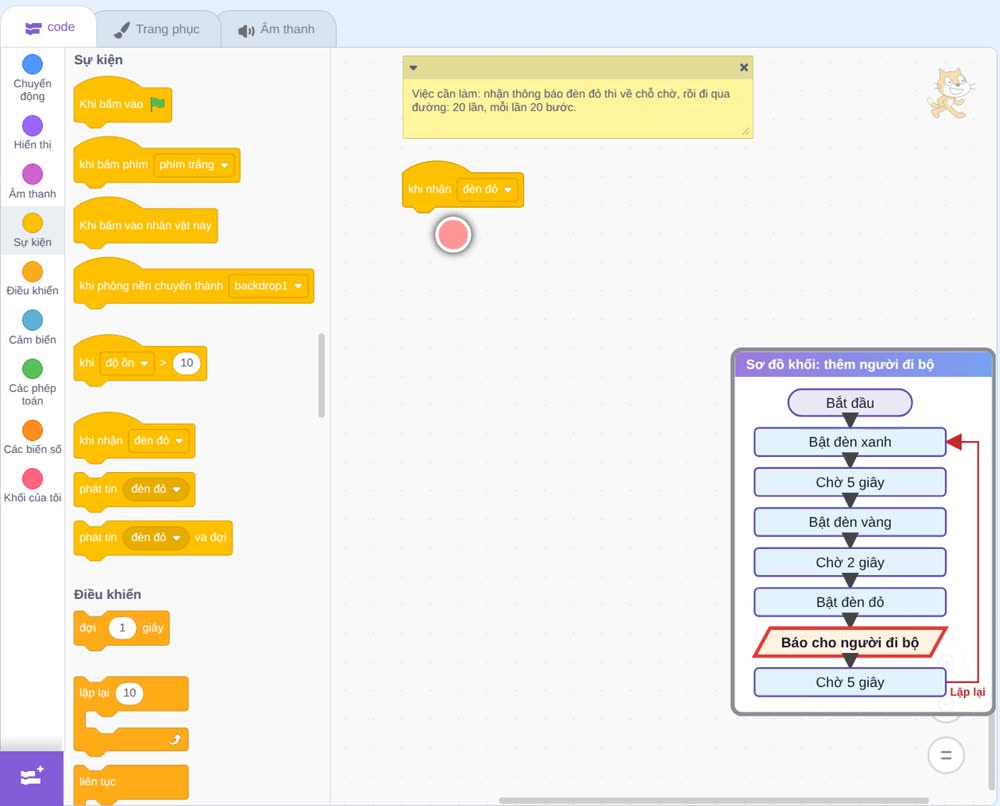1000x806 pixels.
Task: Open the độ ồn dropdown
Action: (127, 363)
